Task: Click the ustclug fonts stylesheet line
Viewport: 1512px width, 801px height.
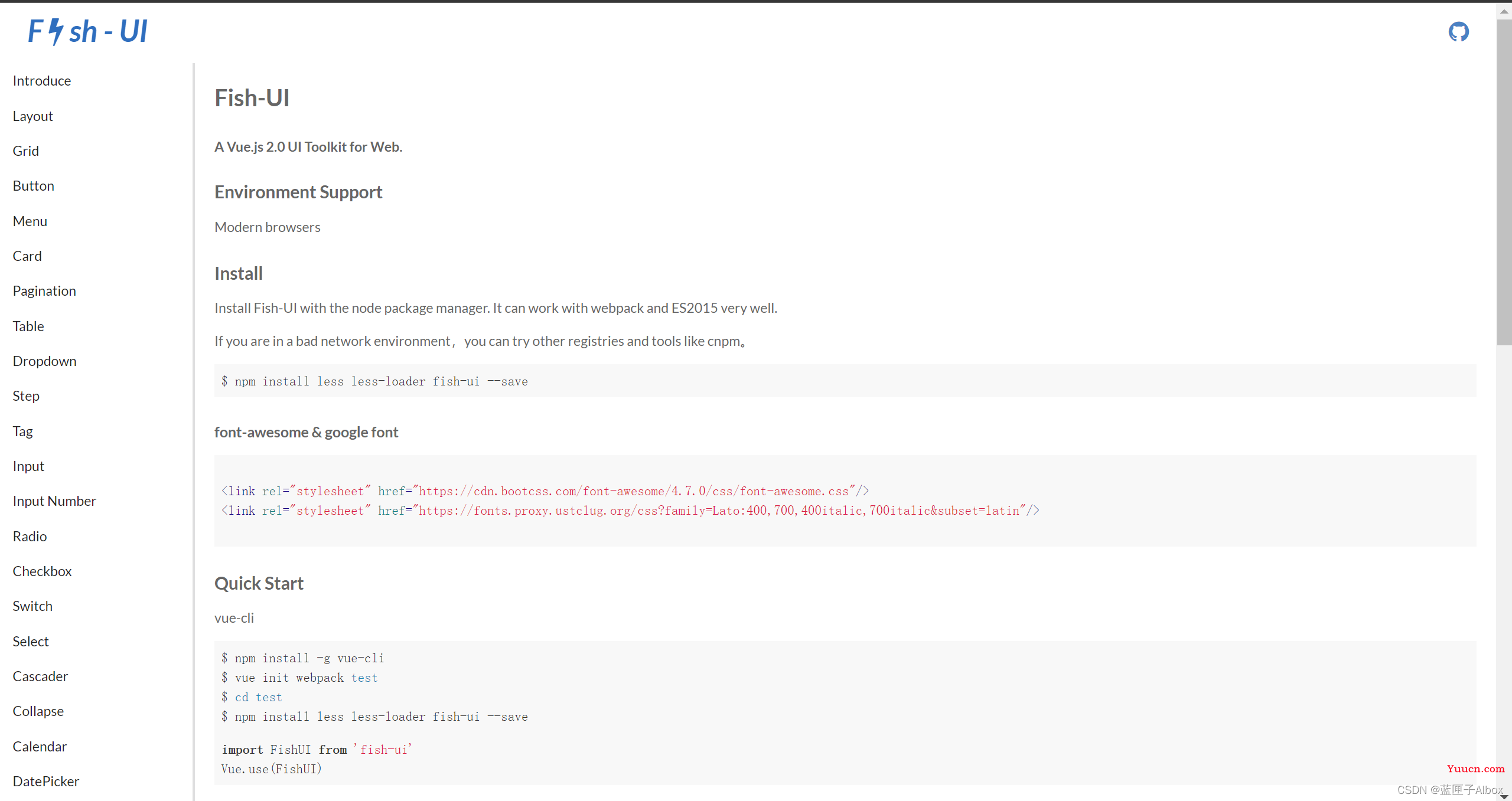Action: pyautogui.click(x=630, y=511)
